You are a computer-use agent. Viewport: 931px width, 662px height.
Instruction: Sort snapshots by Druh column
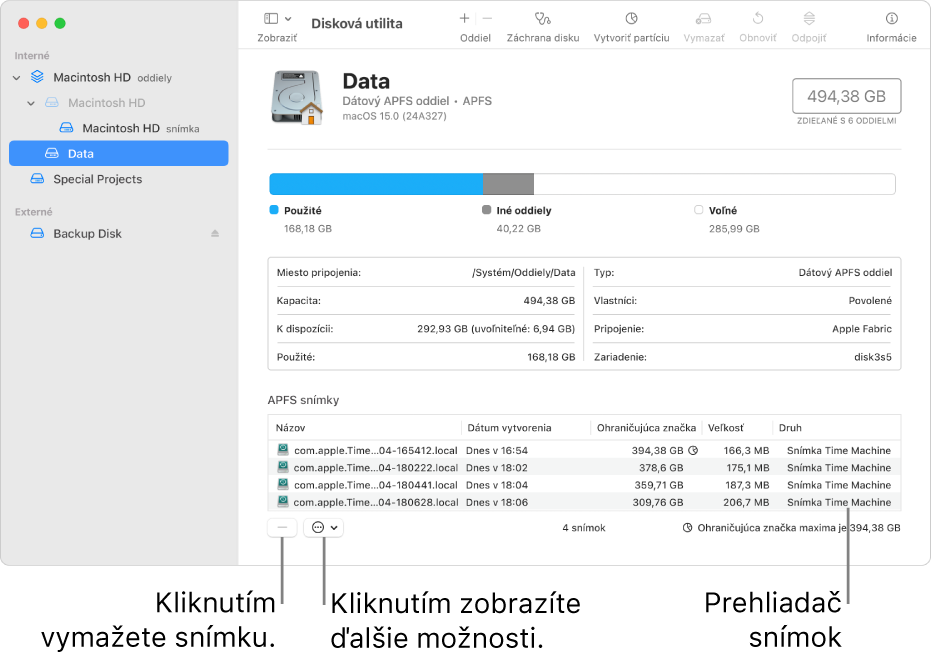click(837, 427)
